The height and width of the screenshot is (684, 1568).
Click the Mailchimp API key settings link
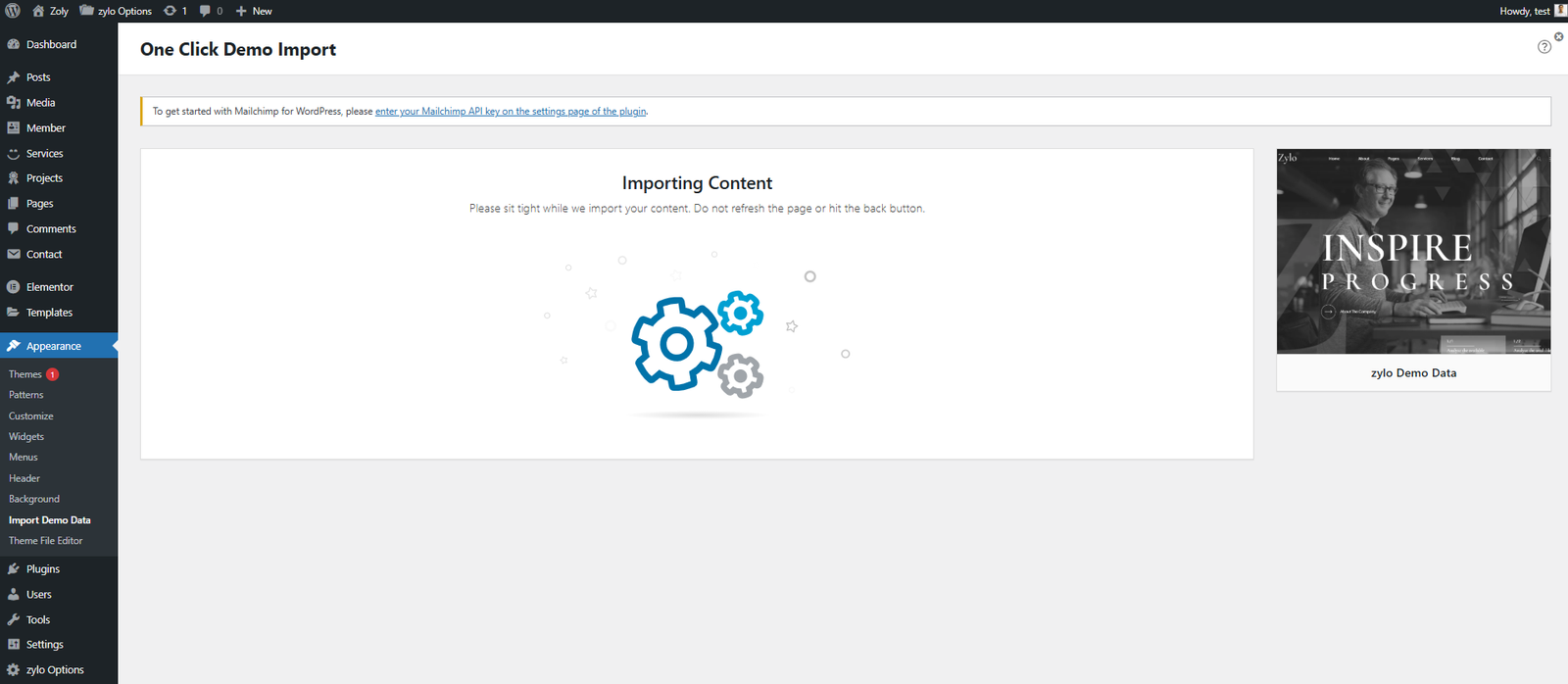[511, 112]
